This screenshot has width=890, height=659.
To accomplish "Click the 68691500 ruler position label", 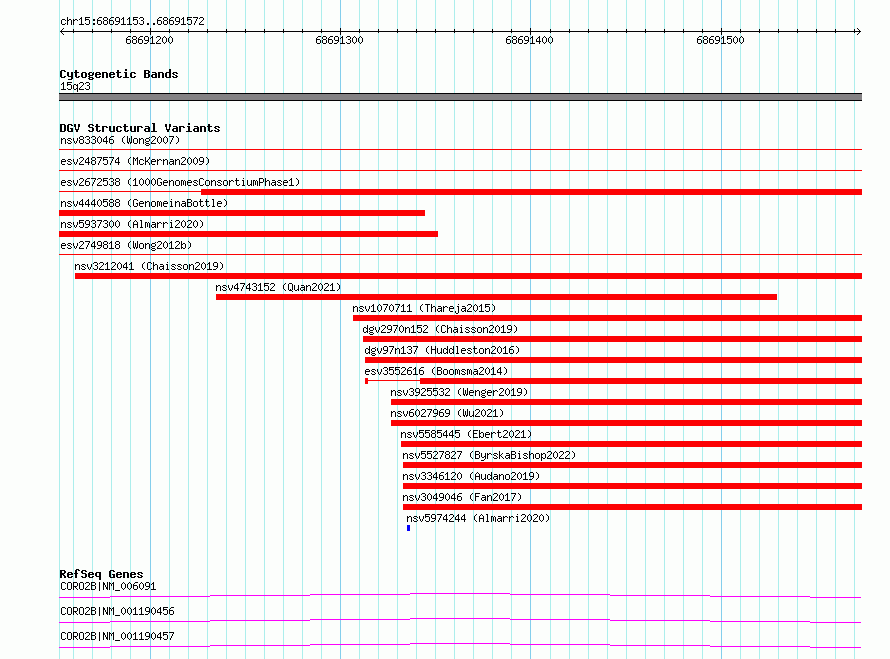I will (x=720, y=40).
